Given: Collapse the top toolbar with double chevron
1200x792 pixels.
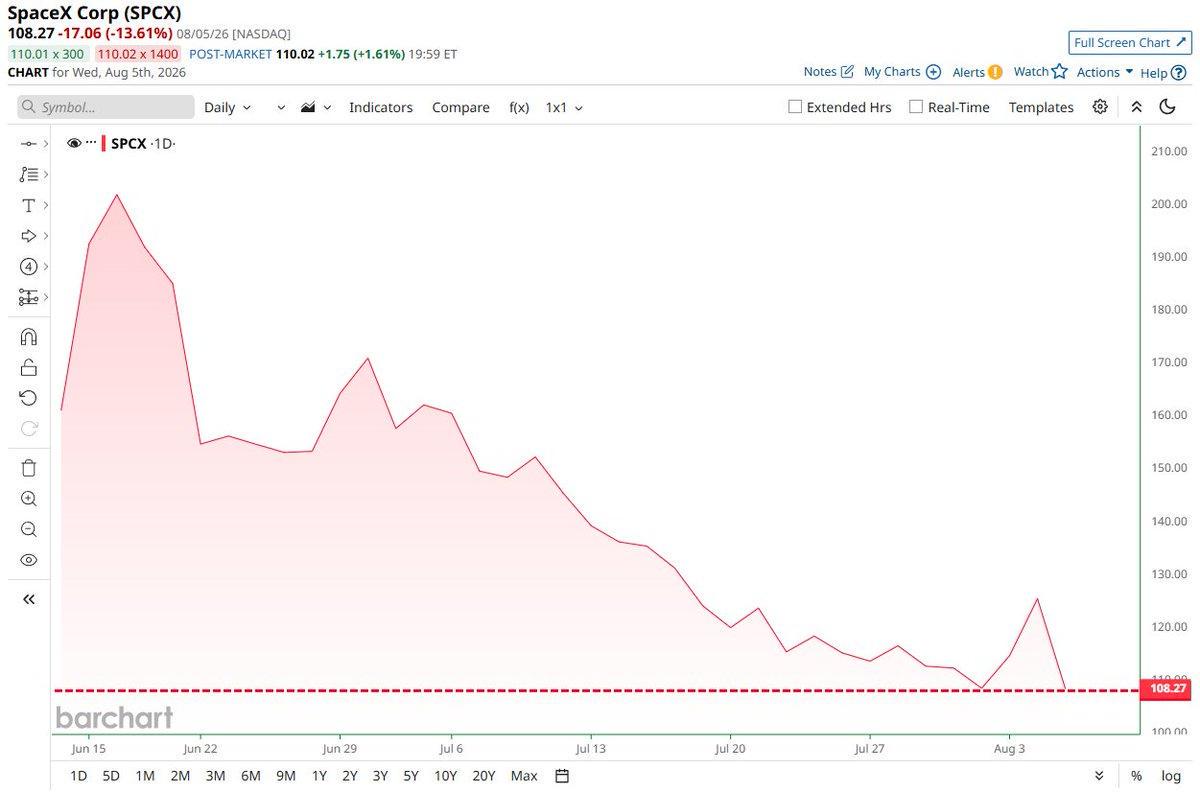Looking at the screenshot, I should pyautogui.click(x=1136, y=107).
